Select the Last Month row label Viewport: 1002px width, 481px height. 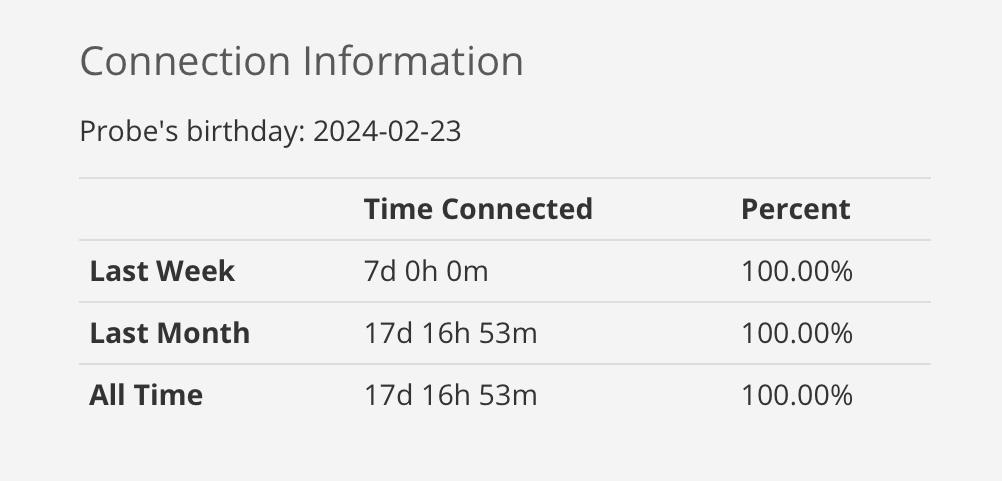169,333
